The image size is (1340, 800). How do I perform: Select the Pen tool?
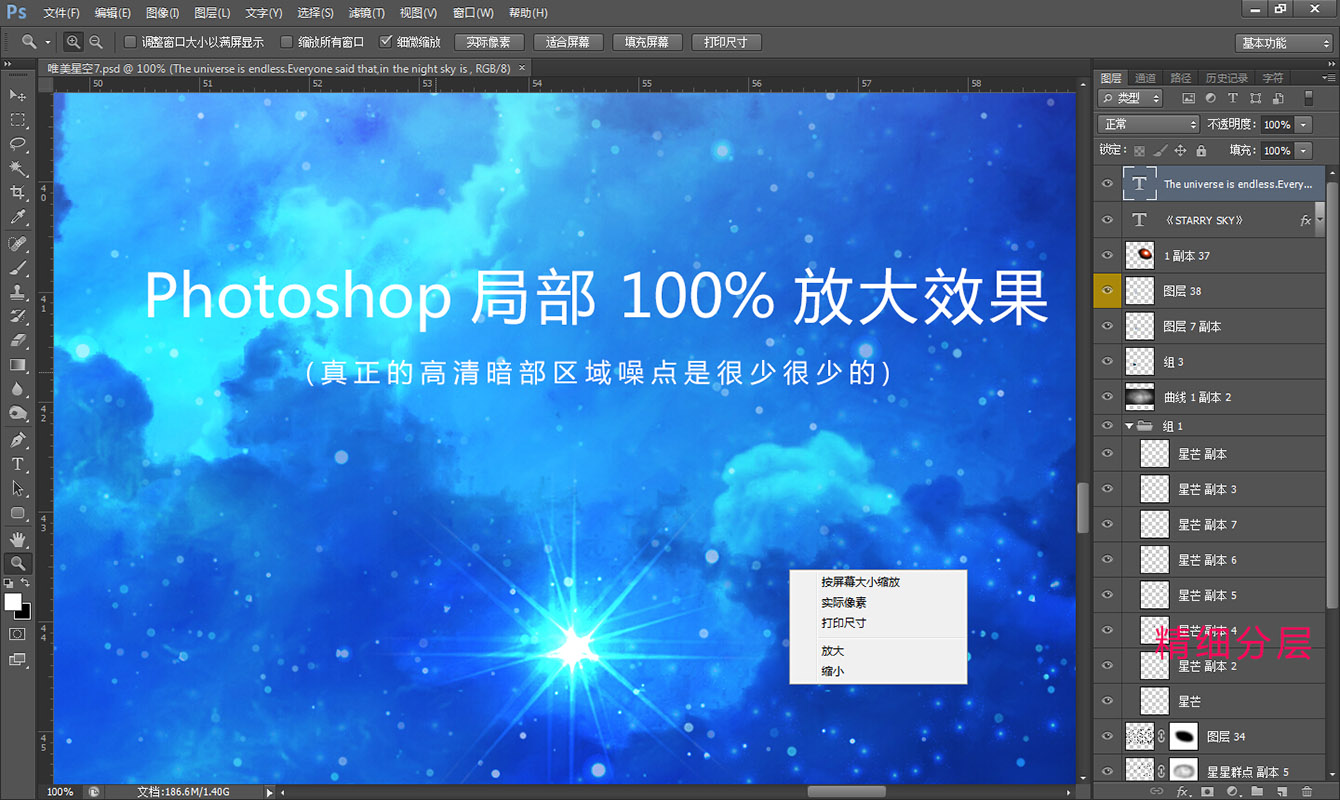point(18,440)
